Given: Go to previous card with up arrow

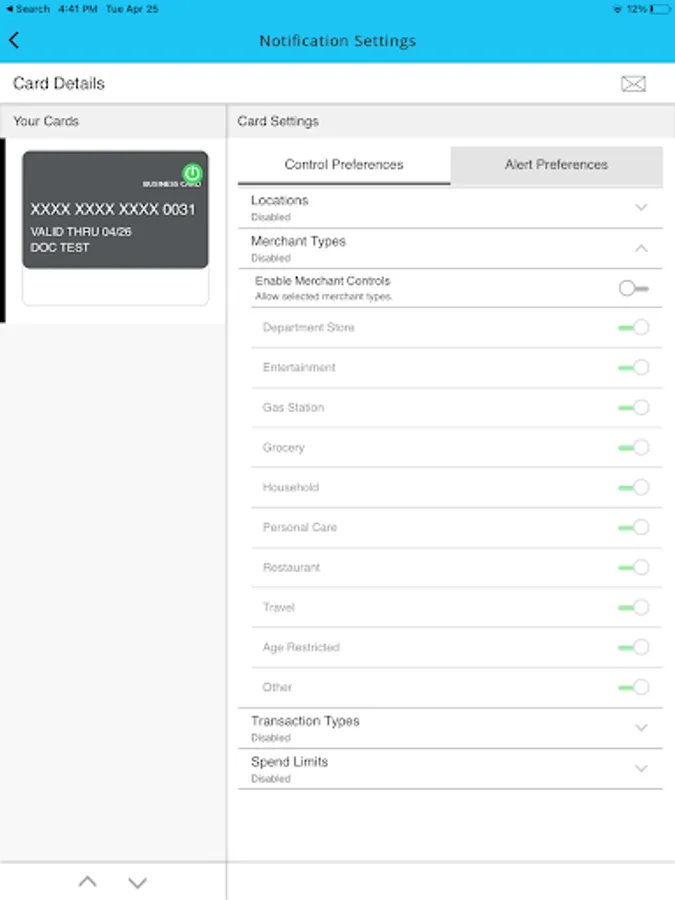Looking at the screenshot, I should (x=88, y=882).
